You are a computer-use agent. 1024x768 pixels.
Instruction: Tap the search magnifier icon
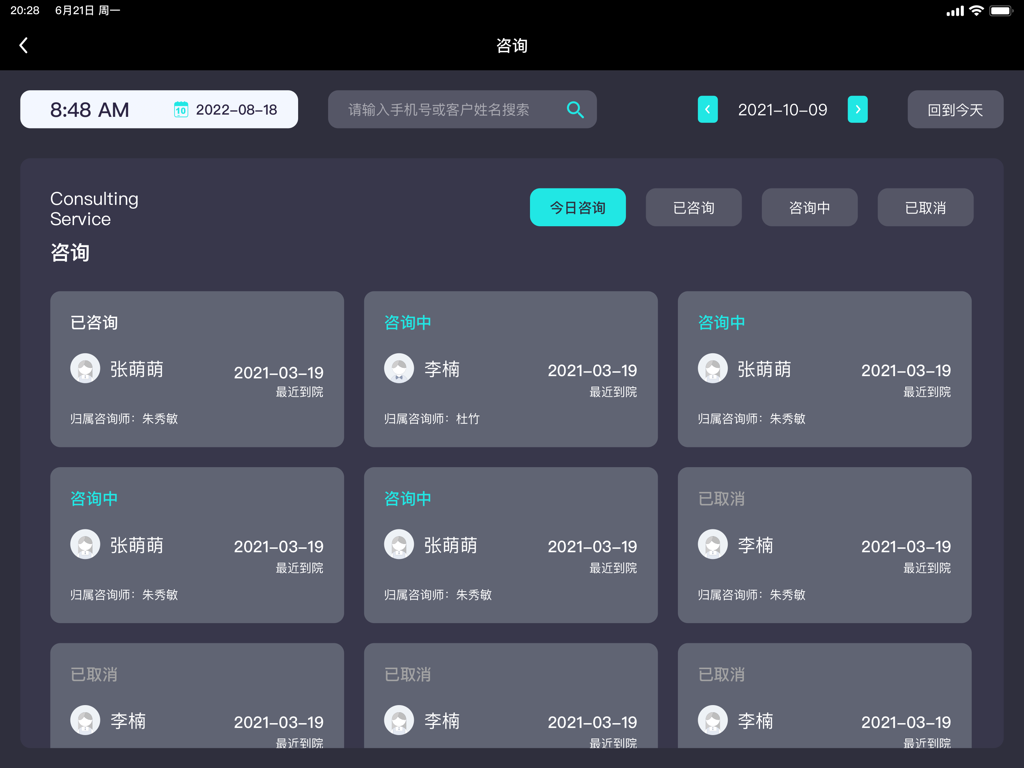pos(575,110)
